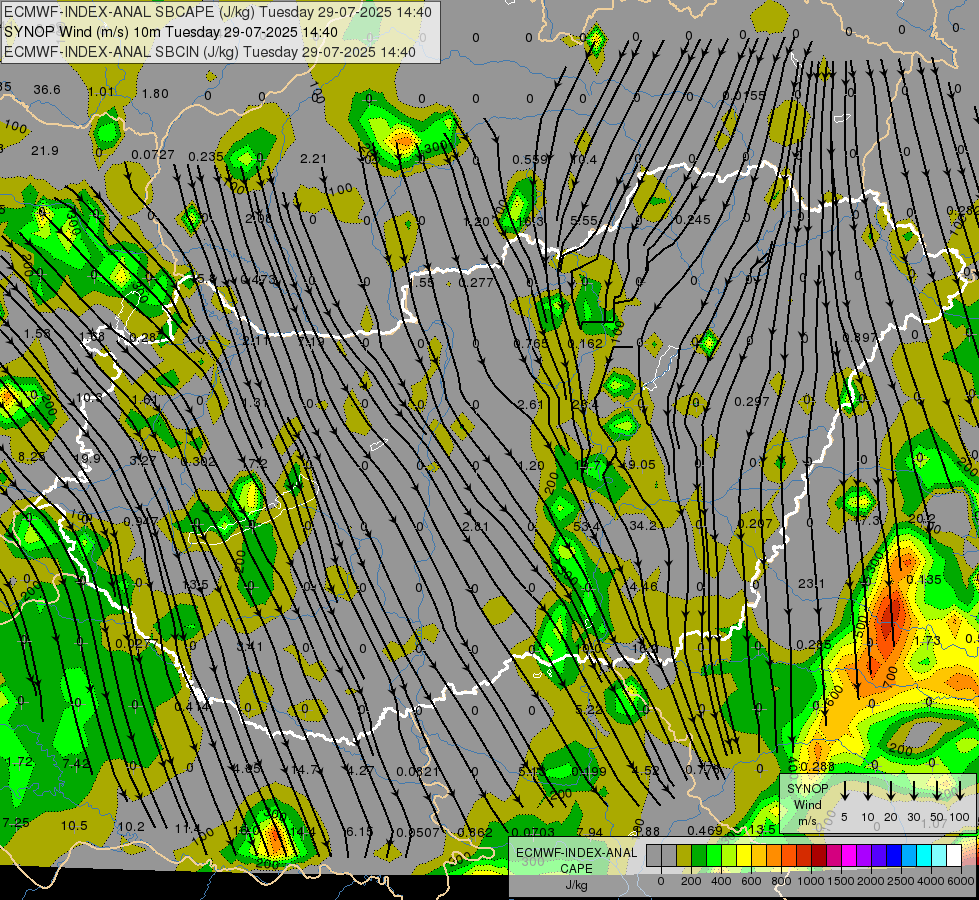The height and width of the screenshot is (900, 979).
Task: Select the white CAPE legend swatch
Action: 953,855
